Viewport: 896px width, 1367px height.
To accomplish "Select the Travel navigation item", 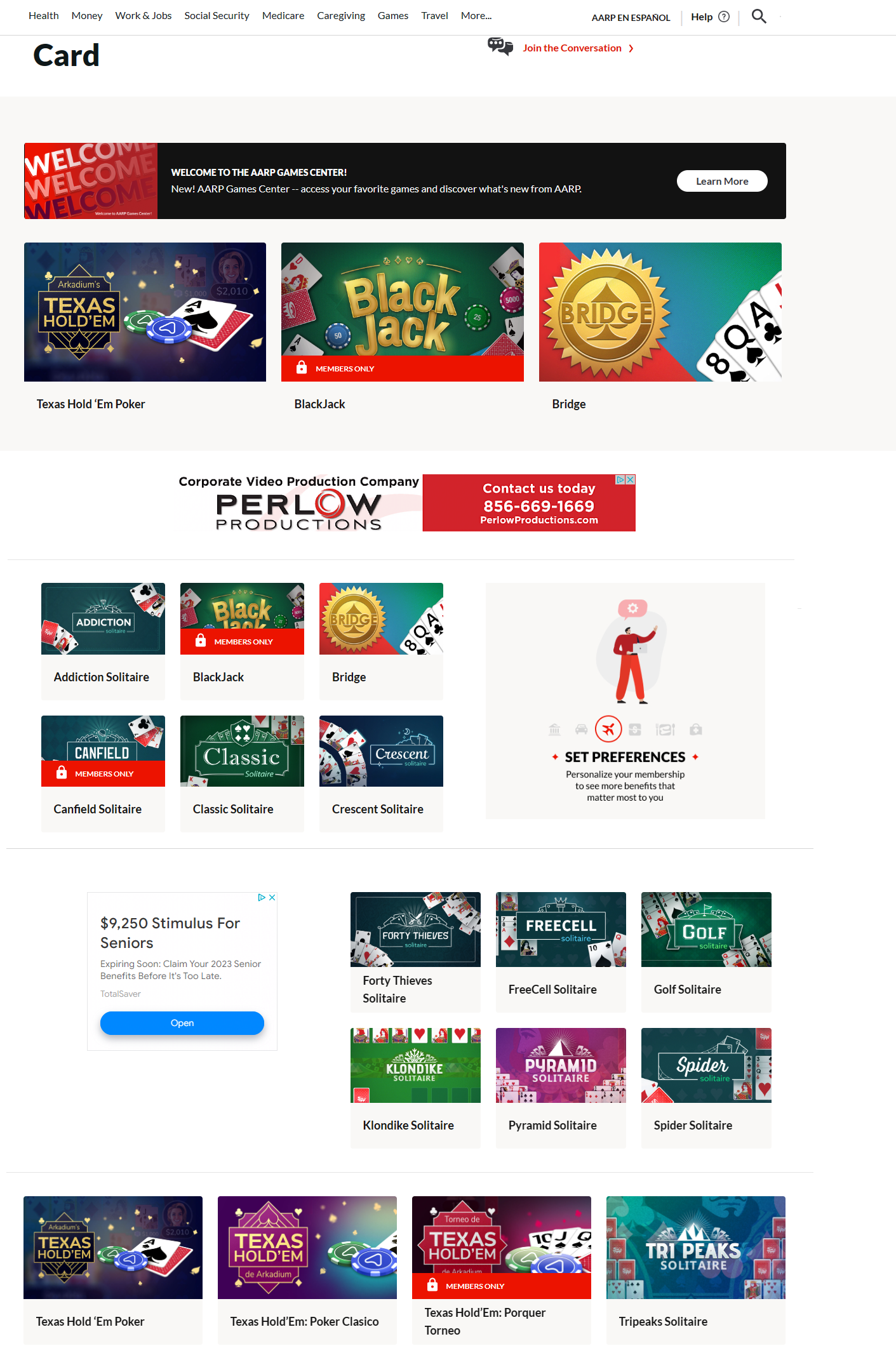I will [x=434, y=16].
